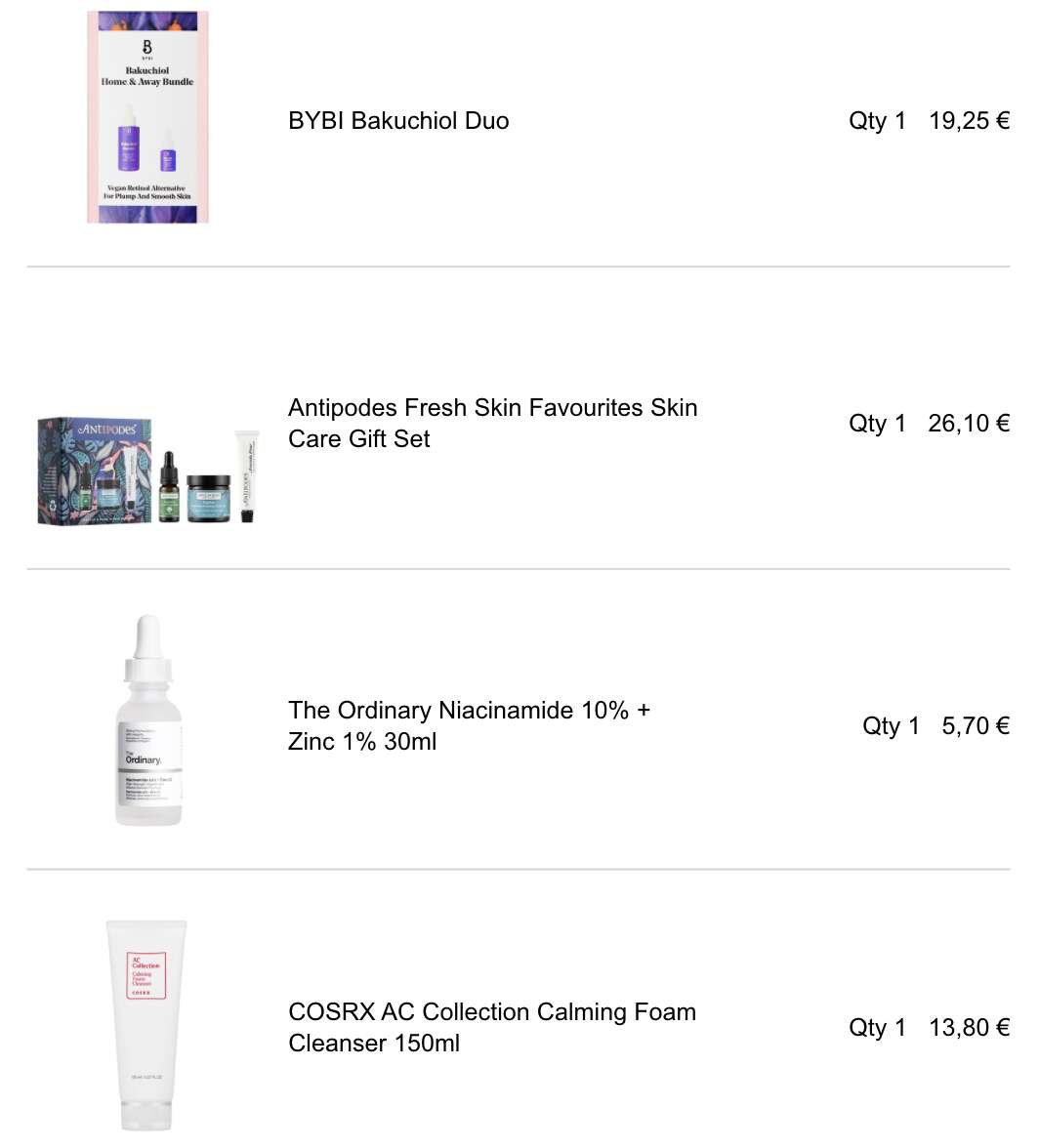Screen dimensions: 1039x1148
Task: Click Qty 1 for BYBI Bakuchiol Duo
Action: (x=877, y=121)
